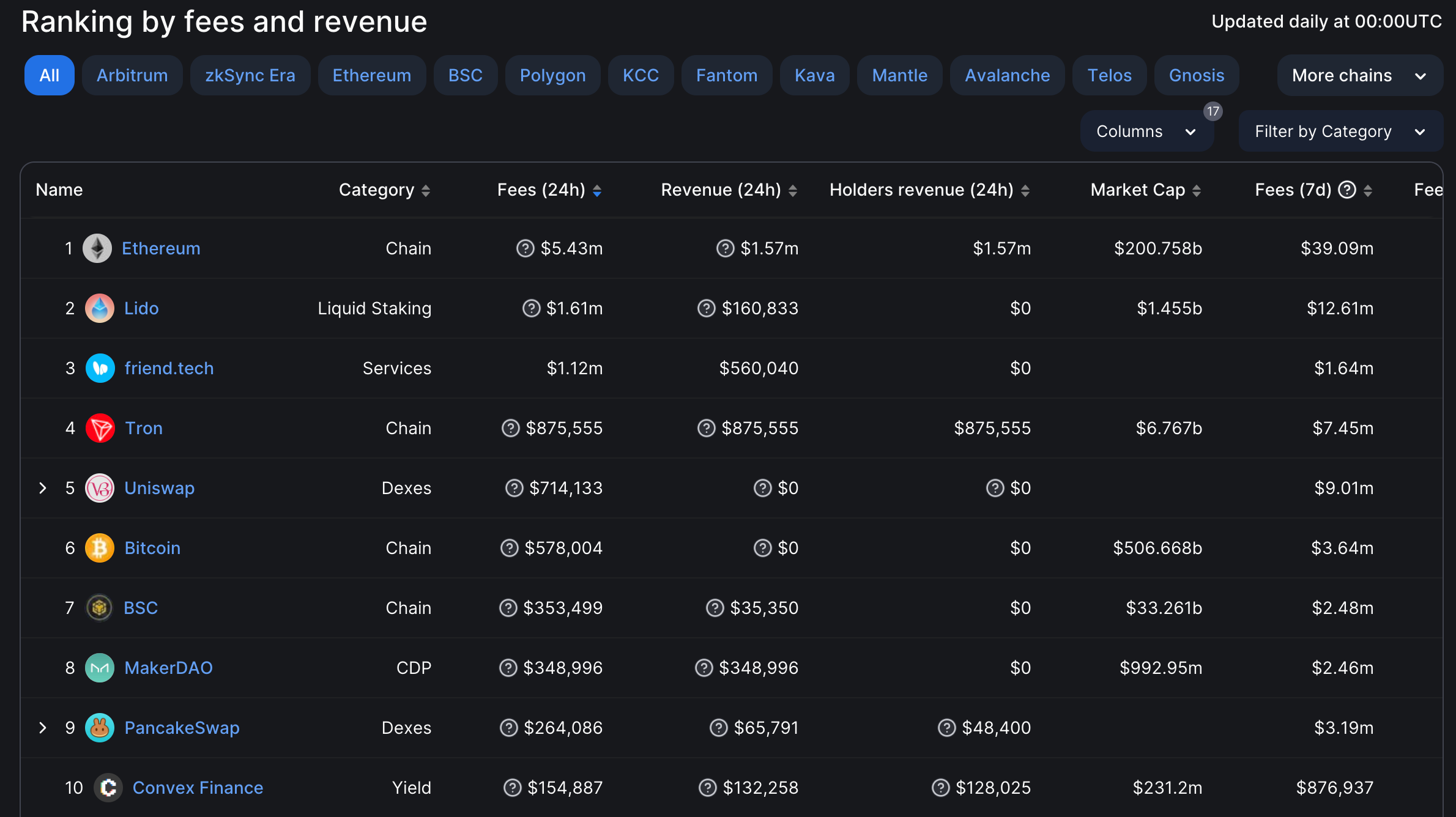Click the help icon next to Fees (7d) header
The width and height of the screenshot is (1456, 817).
tap(1347, 190)
